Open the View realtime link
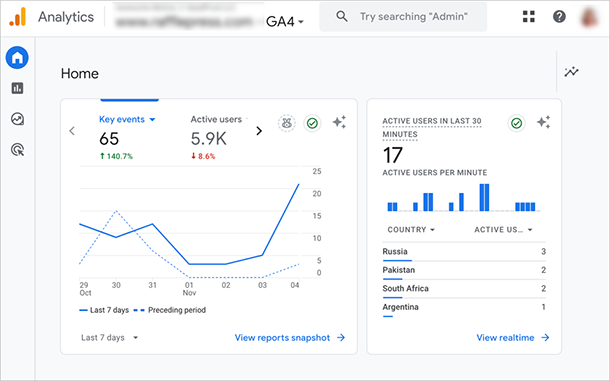 tap(513, 338)
